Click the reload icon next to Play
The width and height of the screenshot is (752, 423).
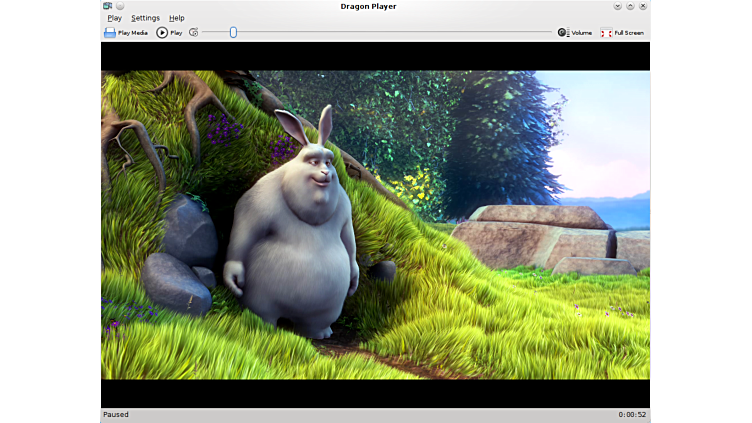click(x=193, y=33)
